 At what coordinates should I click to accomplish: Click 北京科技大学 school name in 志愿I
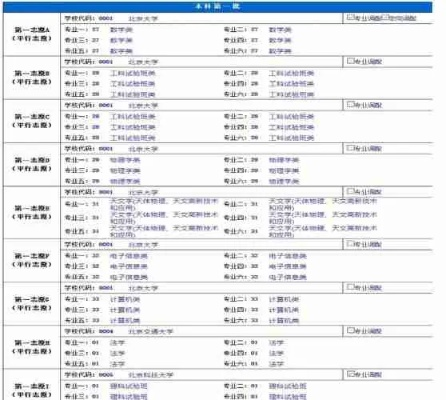pos(151,375)
